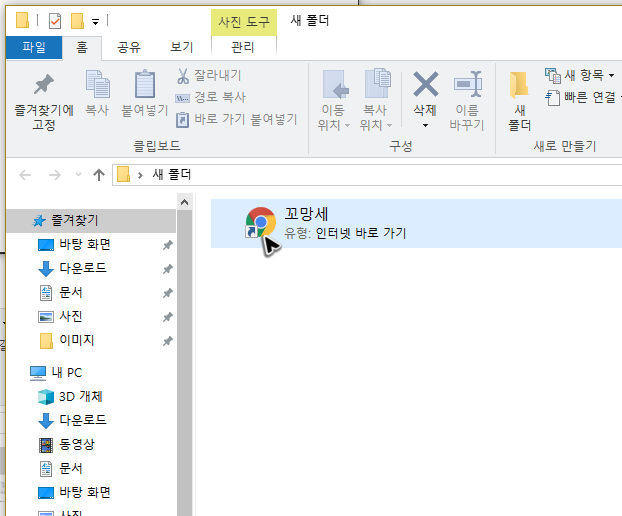This screenshot has width=622, height=516.
Task: Click the address bar folder icon
Action: tap(123, 175)
